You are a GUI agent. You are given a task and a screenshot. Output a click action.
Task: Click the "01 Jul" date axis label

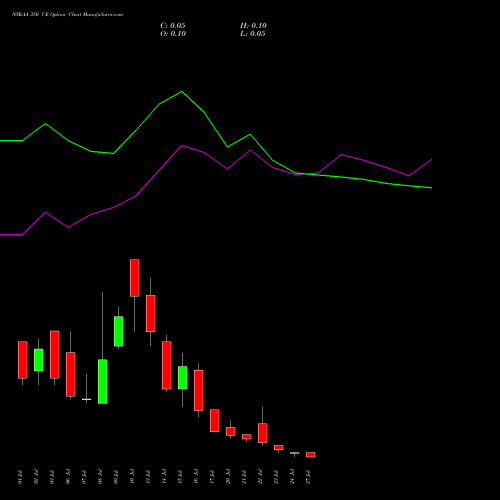coord(20,477)
